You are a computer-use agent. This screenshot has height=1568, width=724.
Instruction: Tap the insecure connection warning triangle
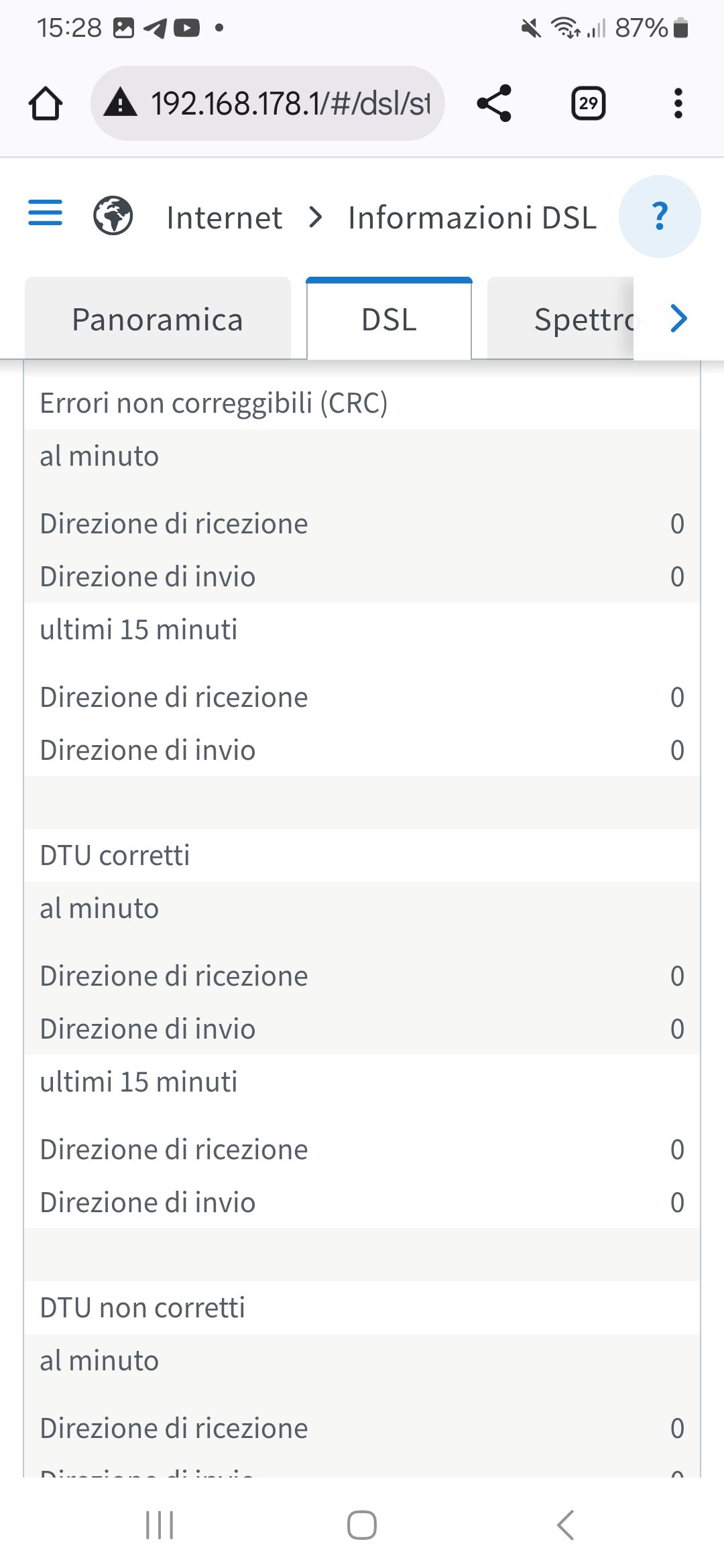click(x=121, y=103)
